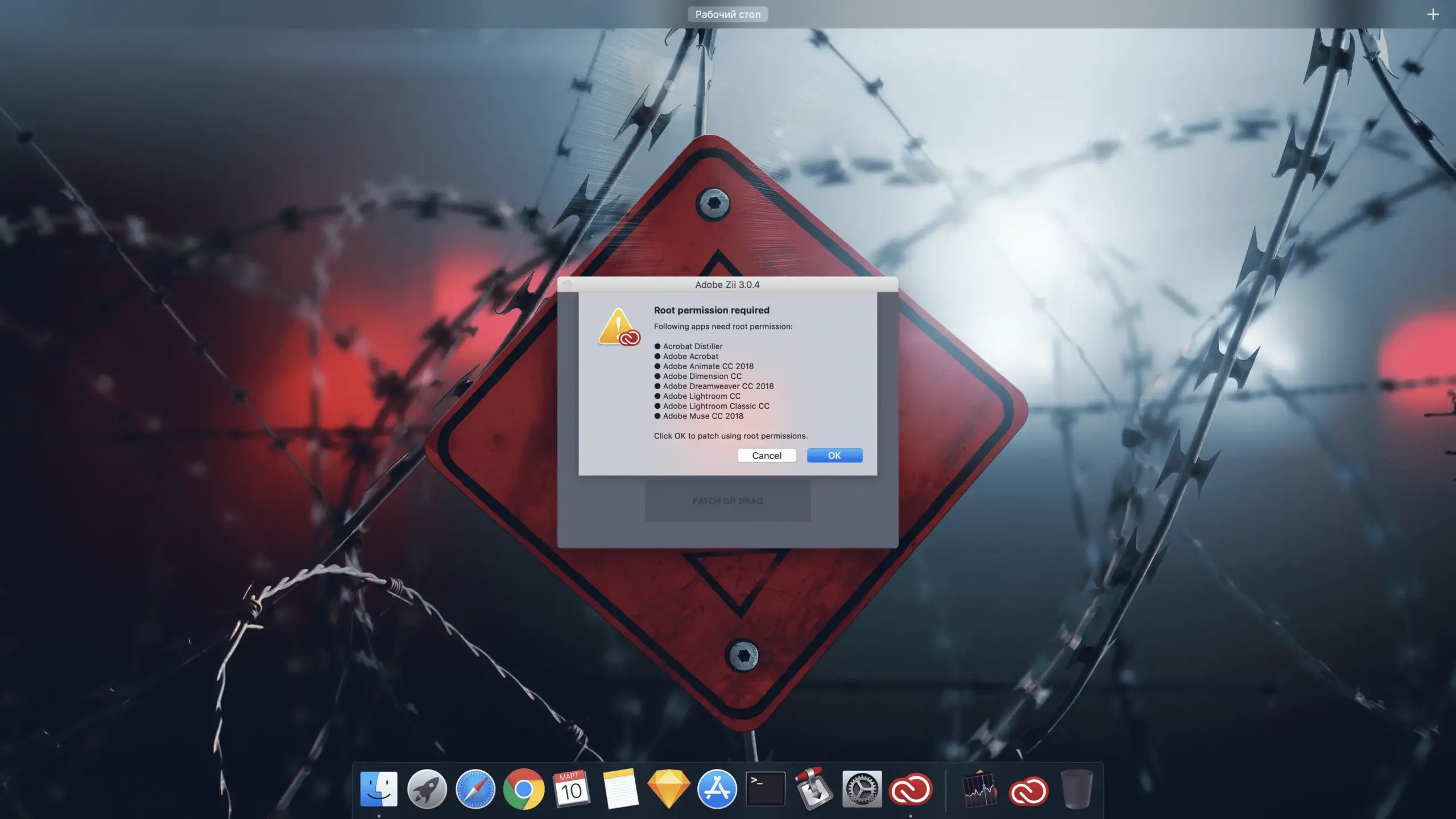1456x819 pixels.
Task: Click OK to patch with root permissions
Action: point(834,456)
